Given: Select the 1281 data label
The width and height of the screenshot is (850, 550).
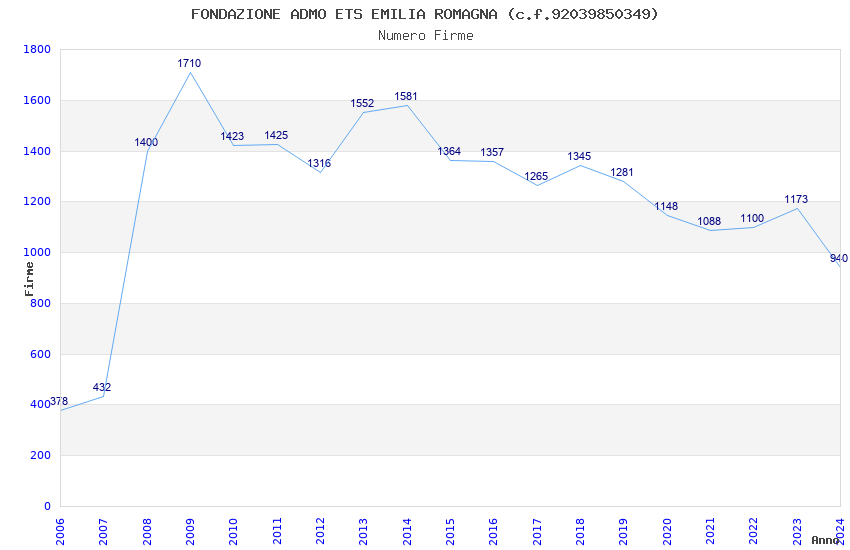Looking at the screenshot, I should click(622, 172).
